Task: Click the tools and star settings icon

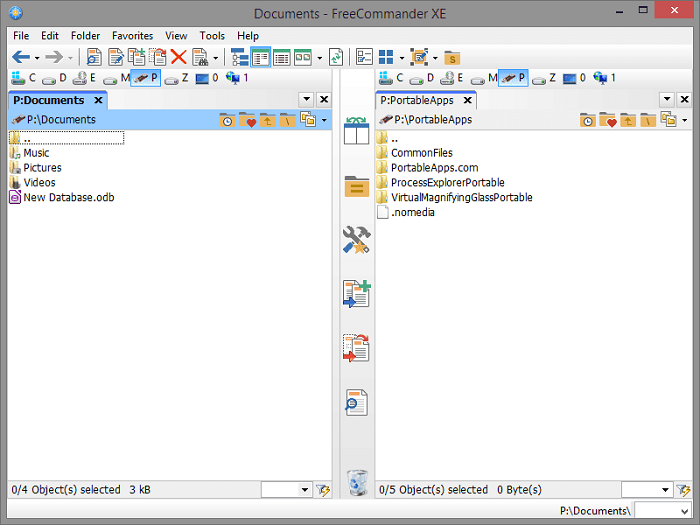Action: (356, 240)
